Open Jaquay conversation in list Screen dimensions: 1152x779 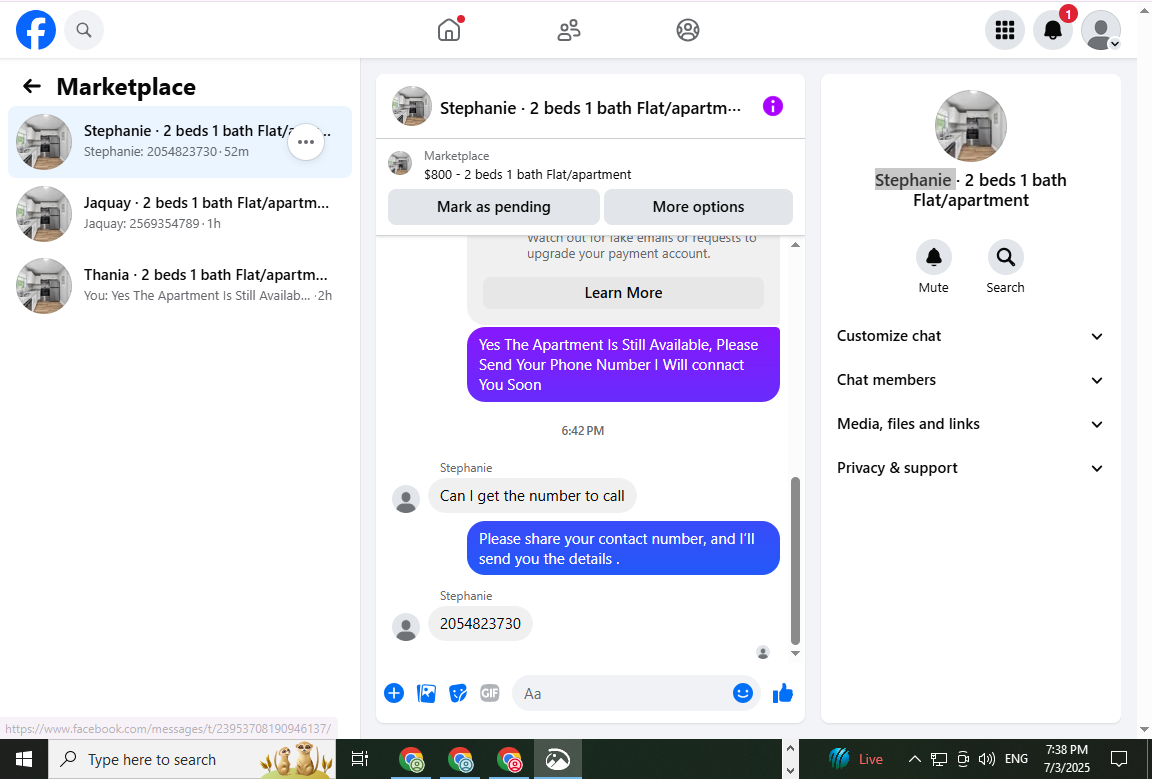click(x=180, y=214)
